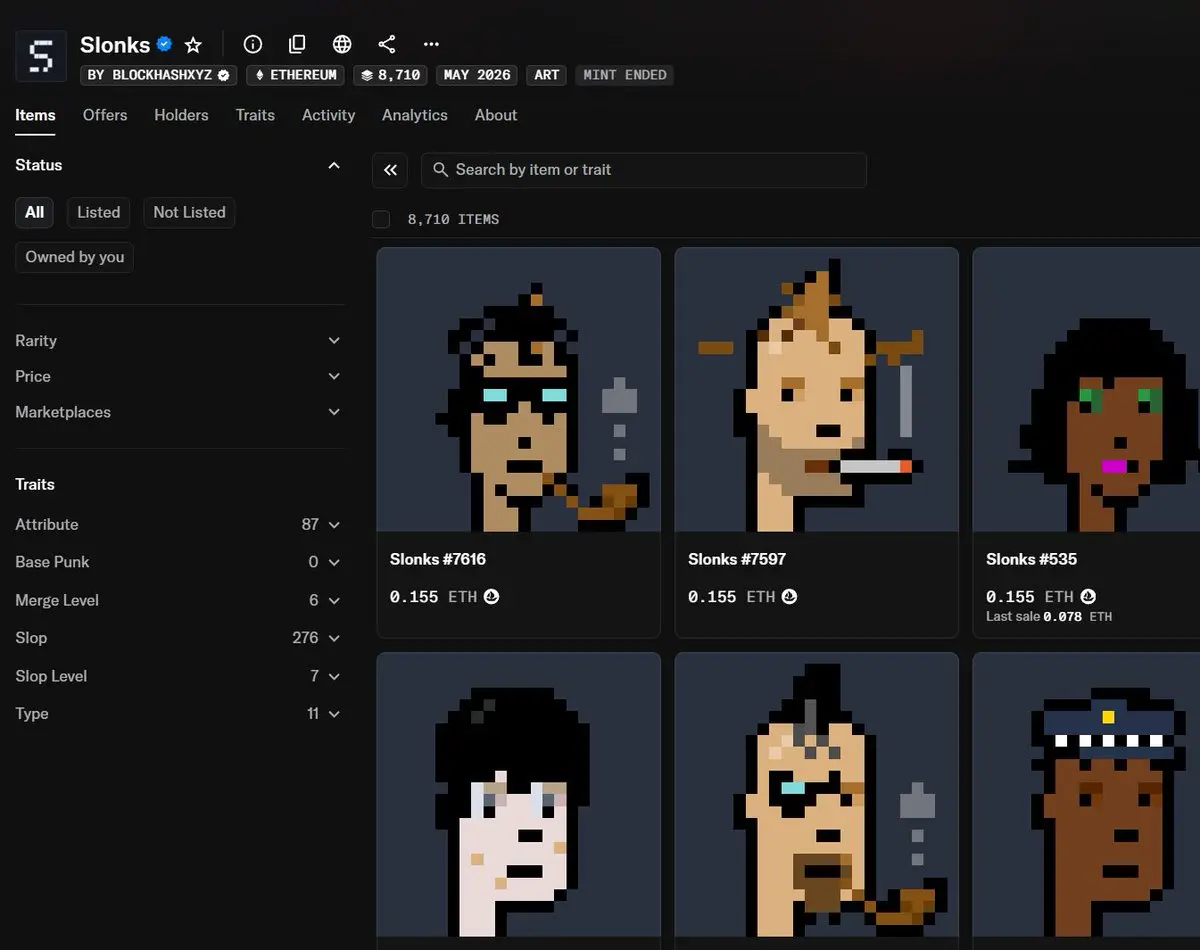Screen dimensions: 1200x950
Task: Add Slonks to favorites with the star icon
Action: (x=193, y=45)
